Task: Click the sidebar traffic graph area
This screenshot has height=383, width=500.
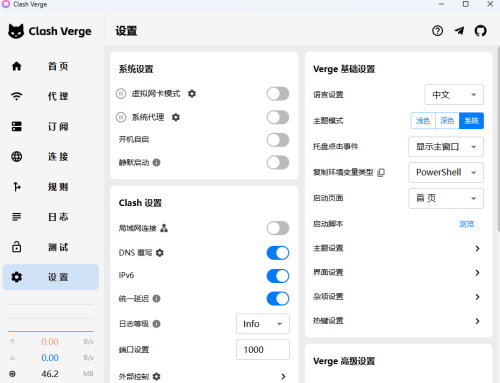Action: [51, 318]
